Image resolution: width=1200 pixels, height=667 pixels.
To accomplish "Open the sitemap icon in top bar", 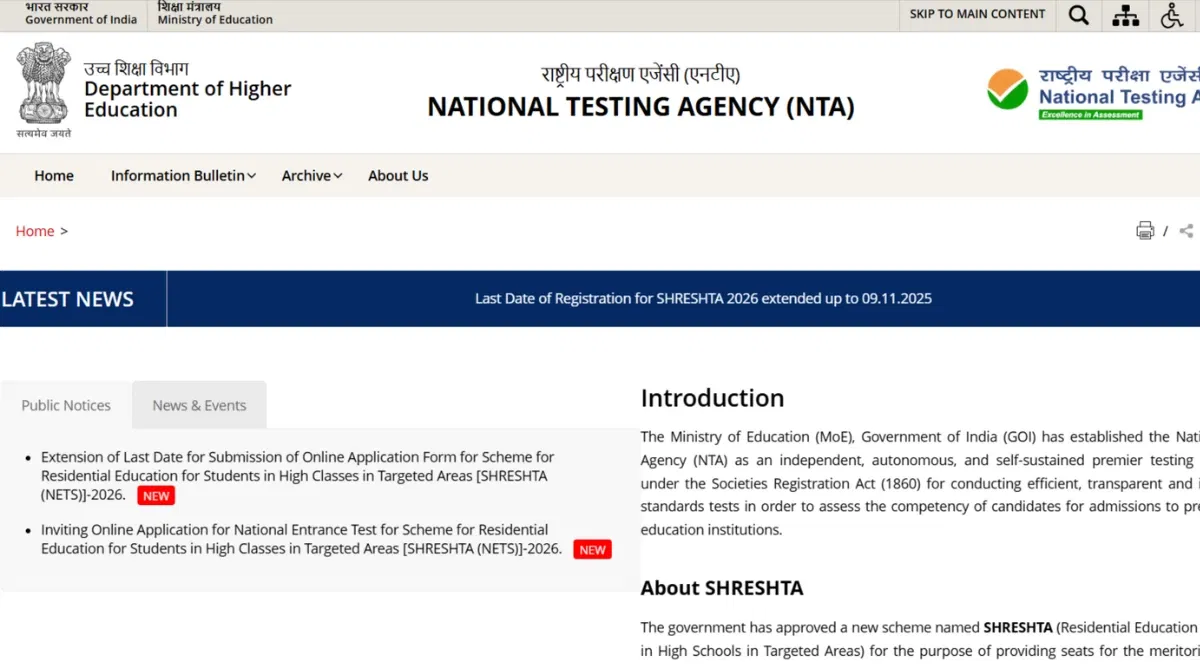I will 1126,15.
